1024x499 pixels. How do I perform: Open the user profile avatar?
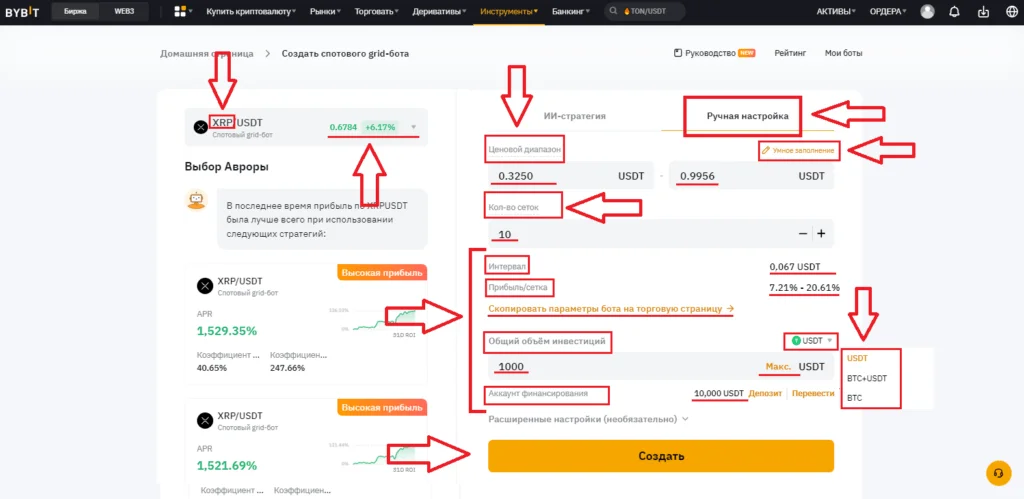927,11
